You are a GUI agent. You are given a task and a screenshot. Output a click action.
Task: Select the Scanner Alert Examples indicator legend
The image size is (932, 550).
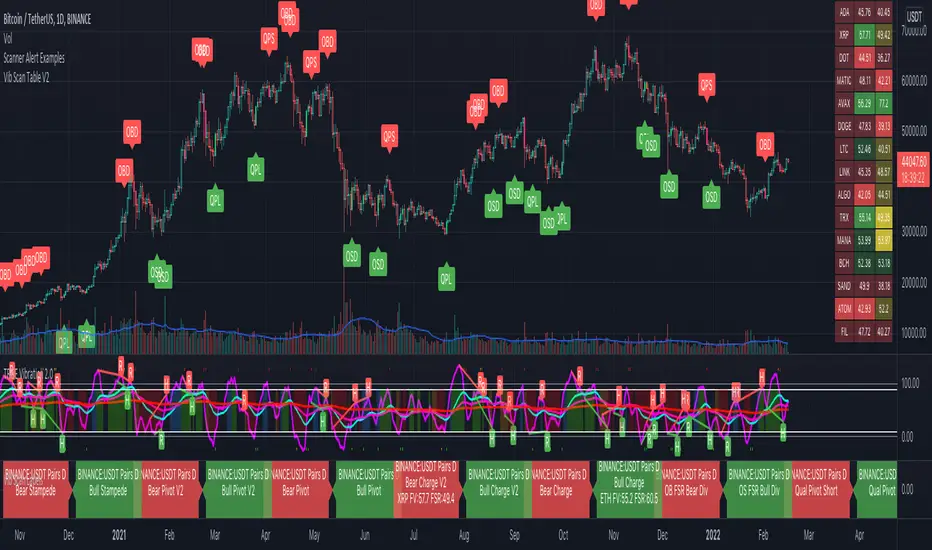coord(34,58)
